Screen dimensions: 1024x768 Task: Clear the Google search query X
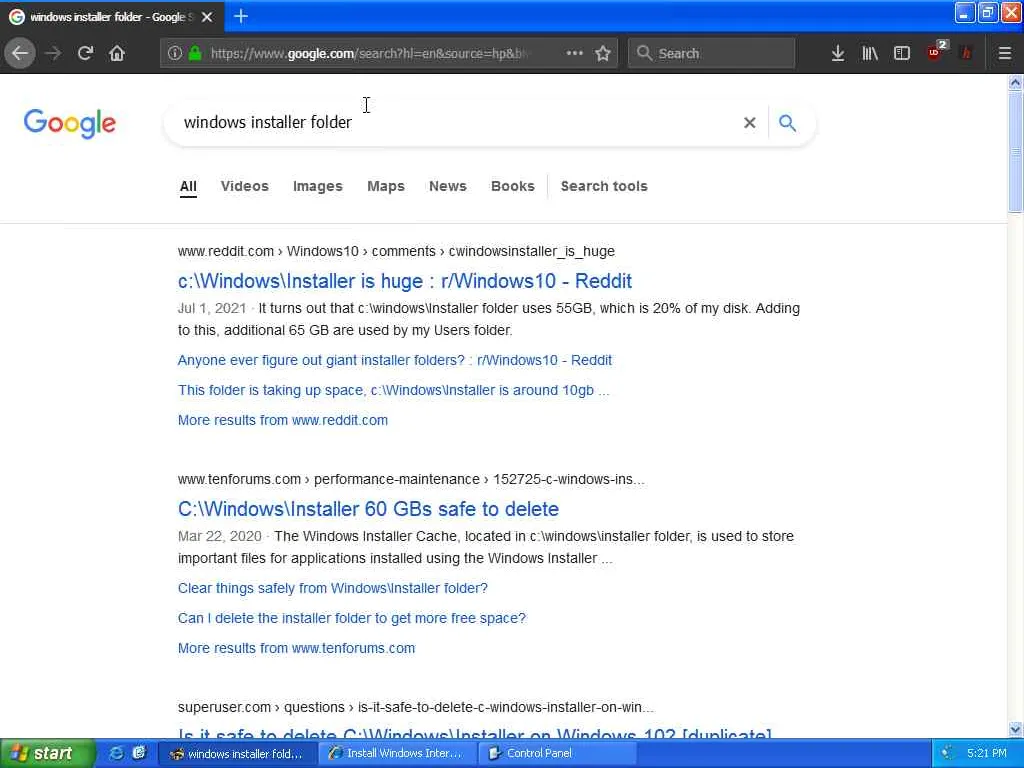[x=750, y=123]
